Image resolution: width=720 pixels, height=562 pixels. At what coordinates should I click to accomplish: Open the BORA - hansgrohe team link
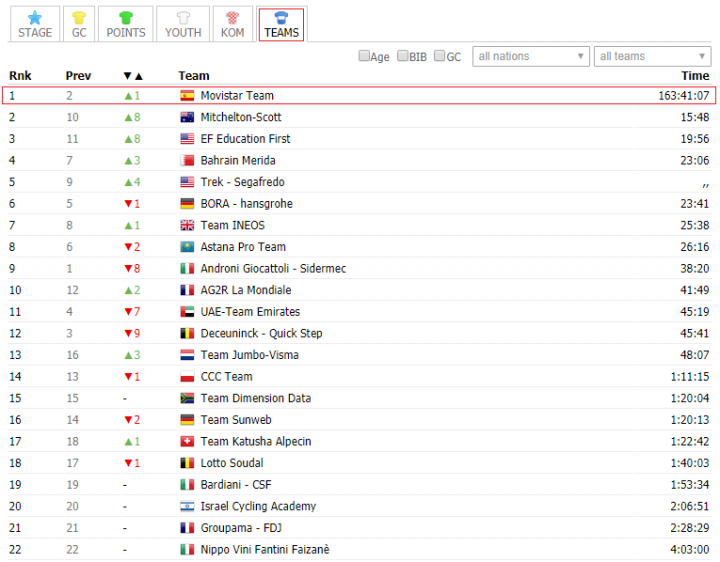tap(247, 203)
